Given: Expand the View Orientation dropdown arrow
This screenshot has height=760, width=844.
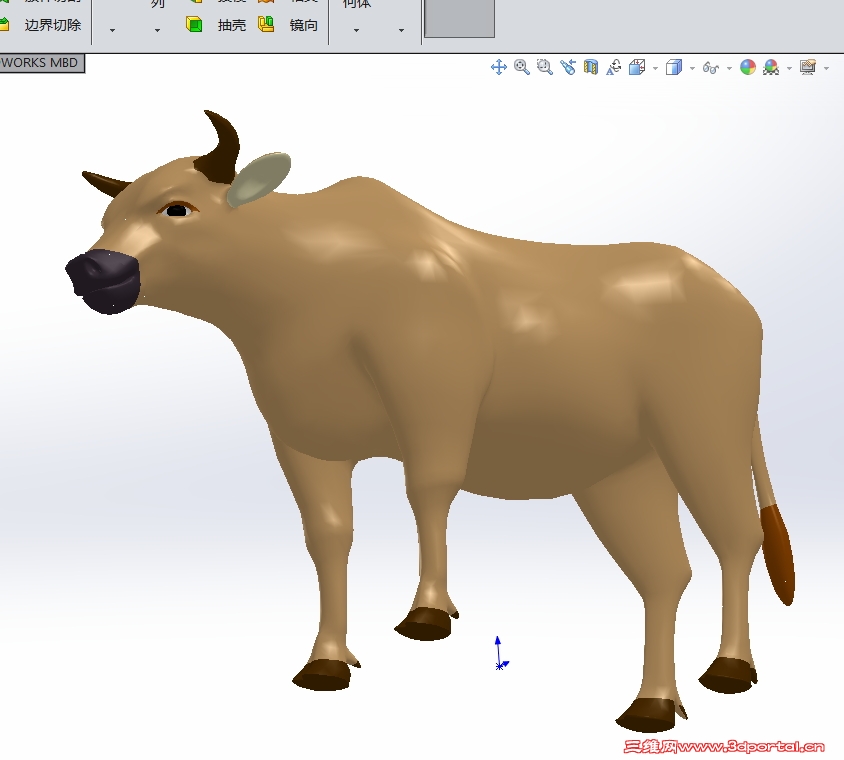Looking at the screenshot, I should tap(655, 67).
